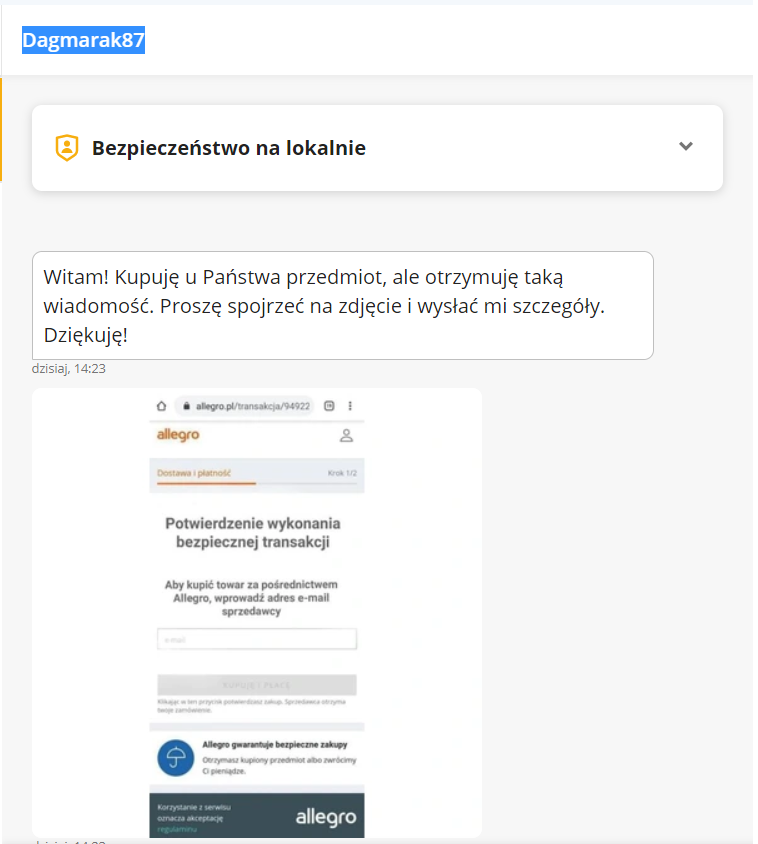Select the allegro.pl/transakcja address bar
Screen dimensions: 758x844
click(251, 407)
